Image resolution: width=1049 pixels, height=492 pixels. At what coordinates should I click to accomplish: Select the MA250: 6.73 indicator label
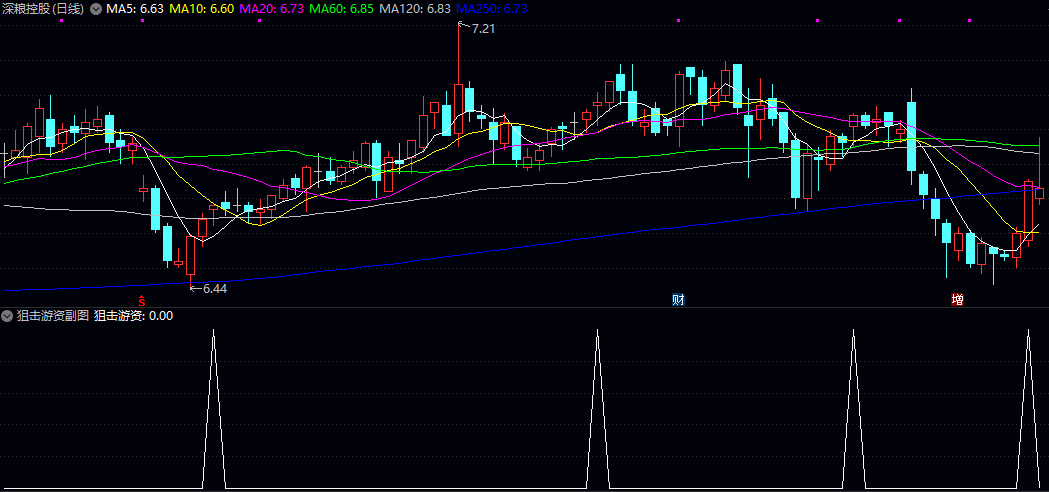[492, 9]
